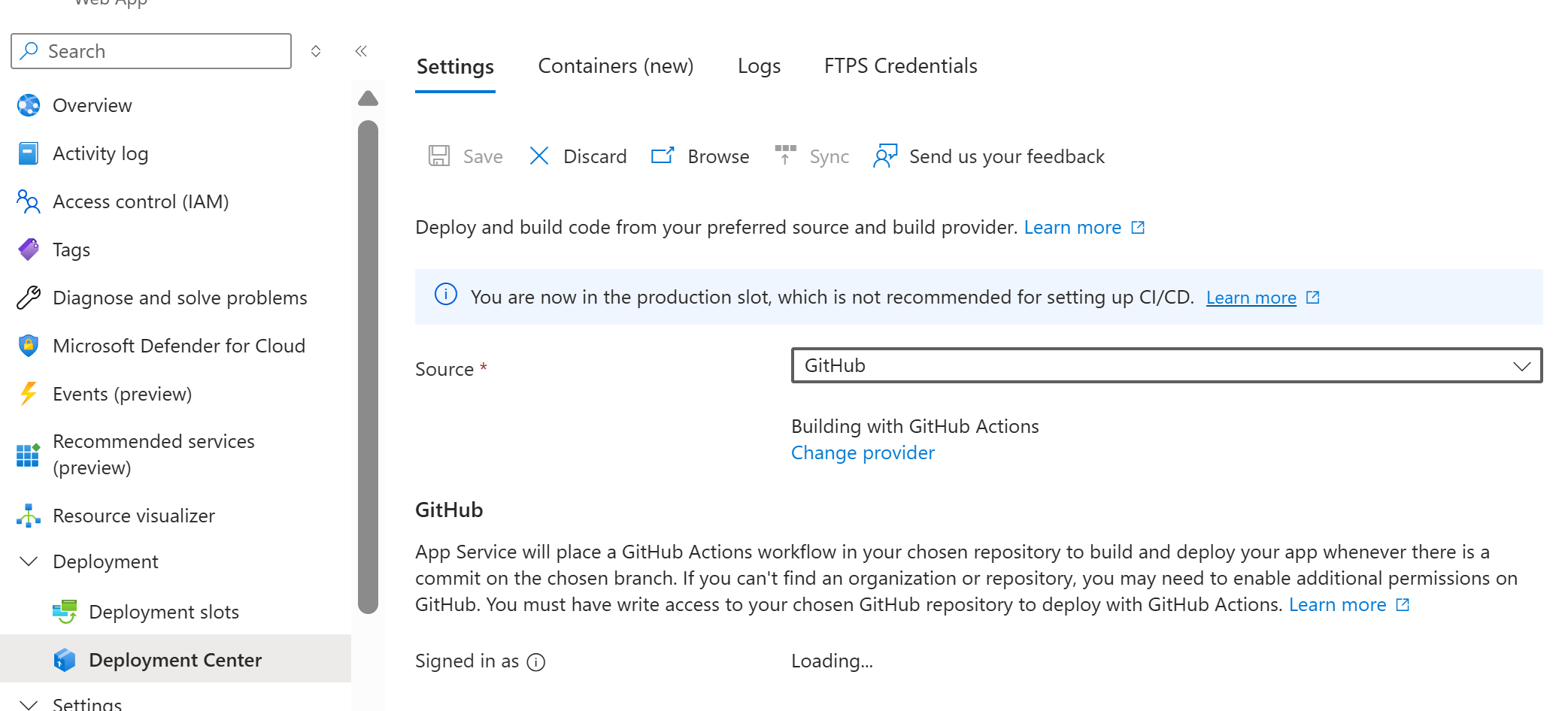Click the Change provider link
The image size is (1568, 711).
tap(863, 452)
